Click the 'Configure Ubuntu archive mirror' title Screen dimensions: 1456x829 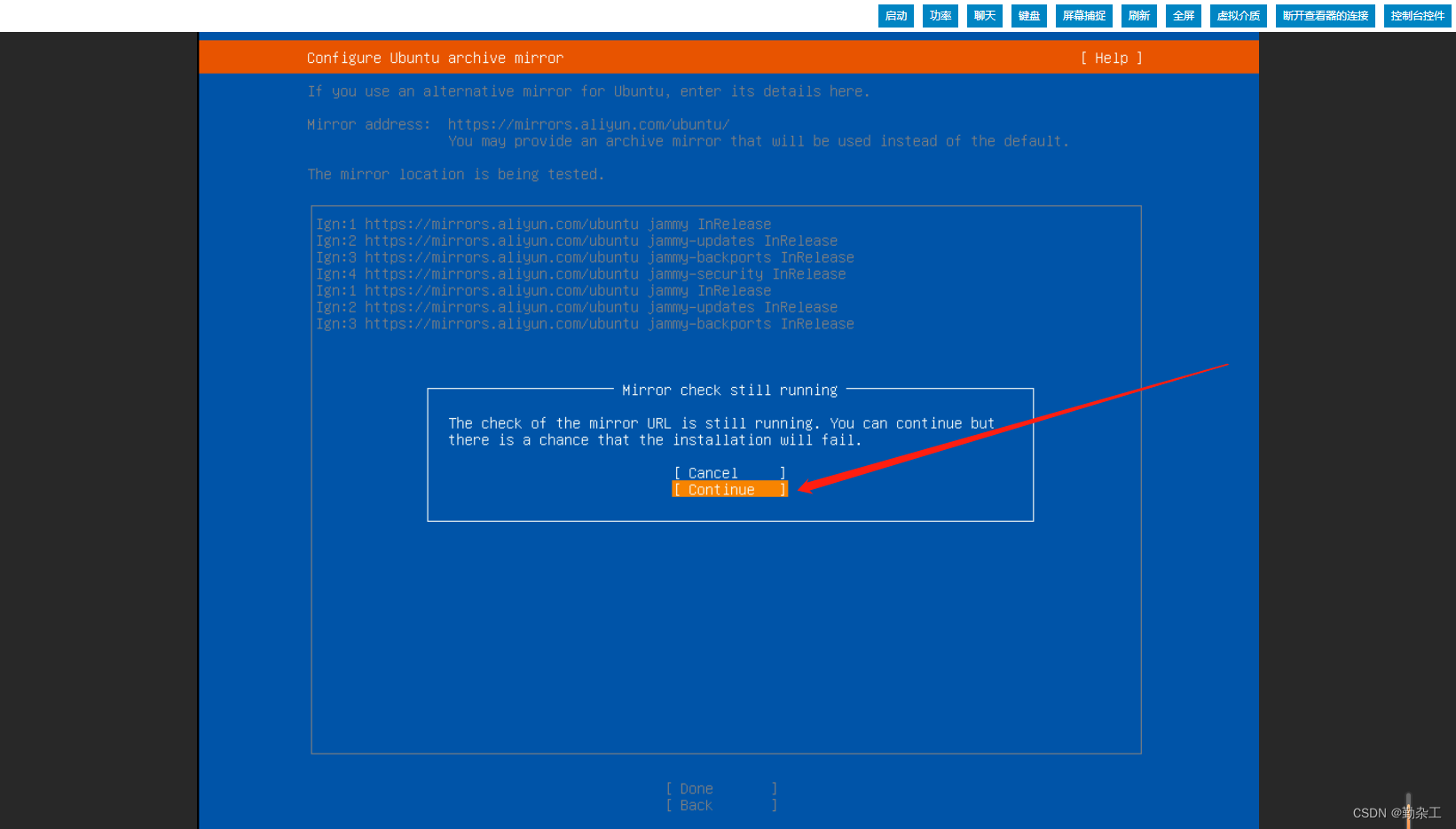[x=435, y=58]
